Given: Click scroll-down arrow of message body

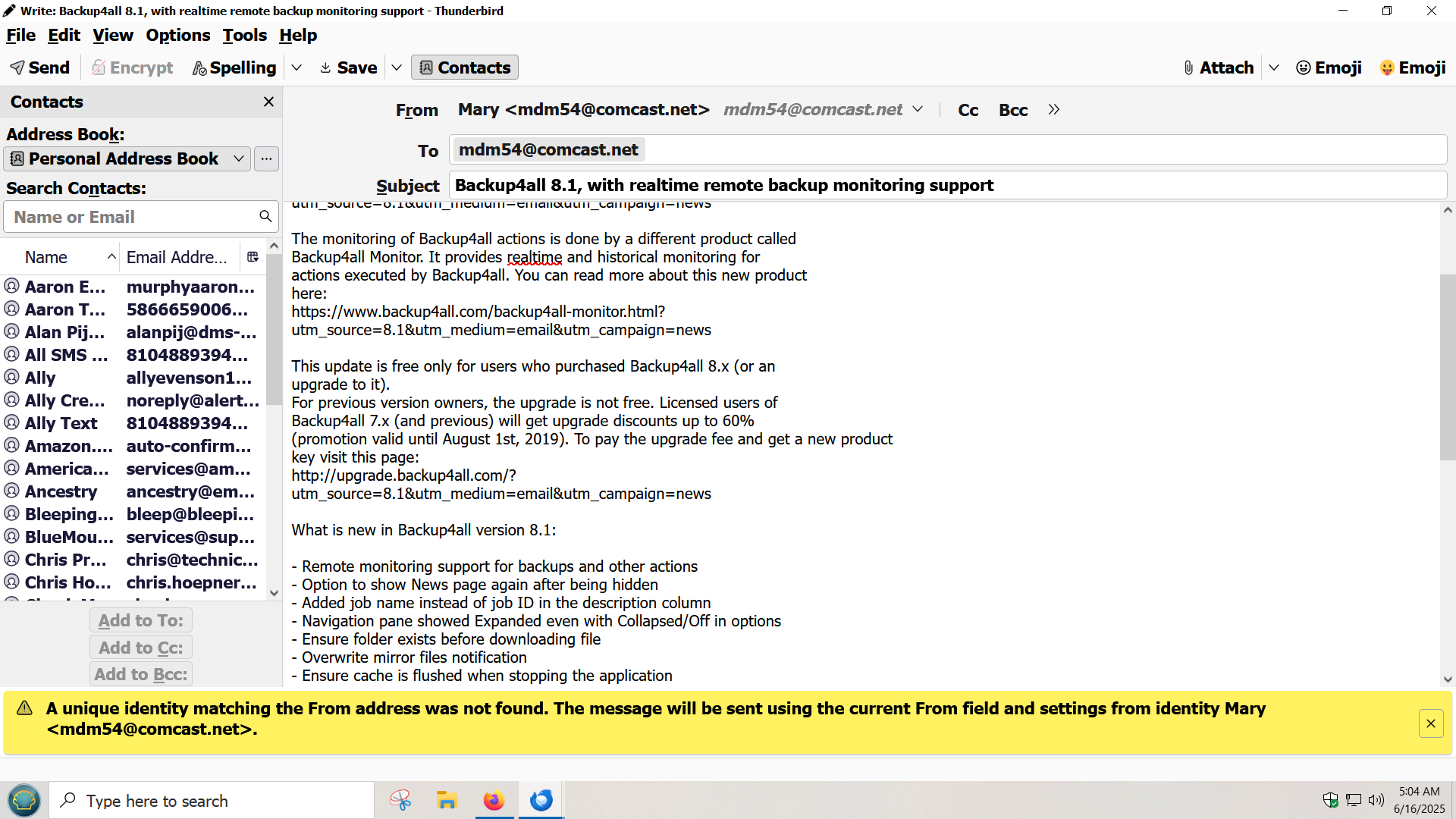Looking at the screenshot, I should [1448, 679].
